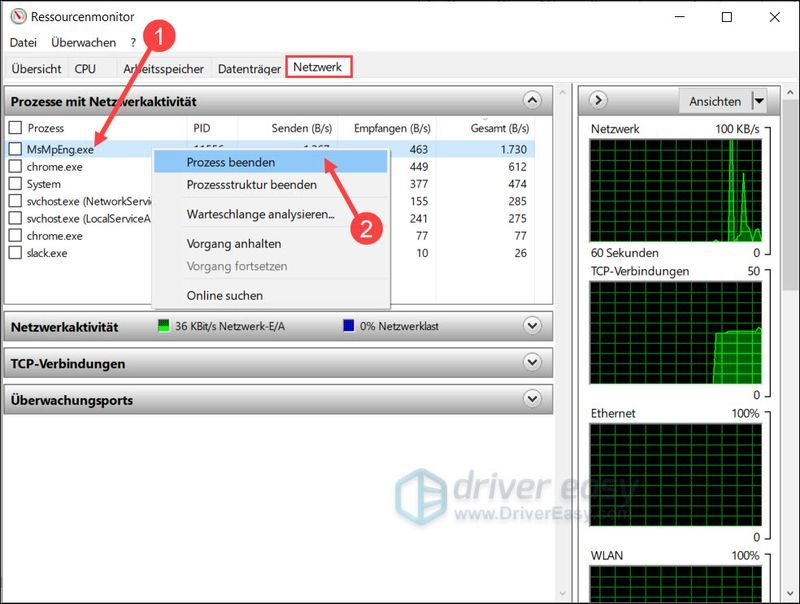The width and height of the screenshot is (800, 604).
Task: Open the ? help menu
Action: [133, 43]
